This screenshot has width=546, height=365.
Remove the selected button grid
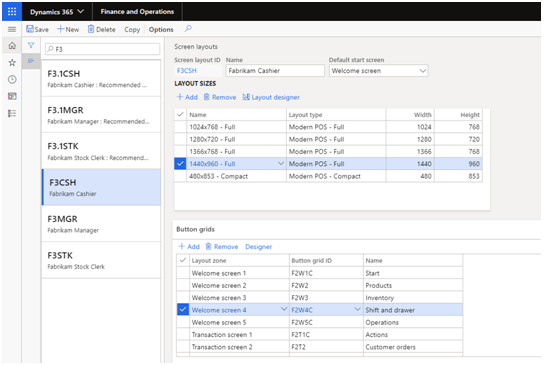222,247
